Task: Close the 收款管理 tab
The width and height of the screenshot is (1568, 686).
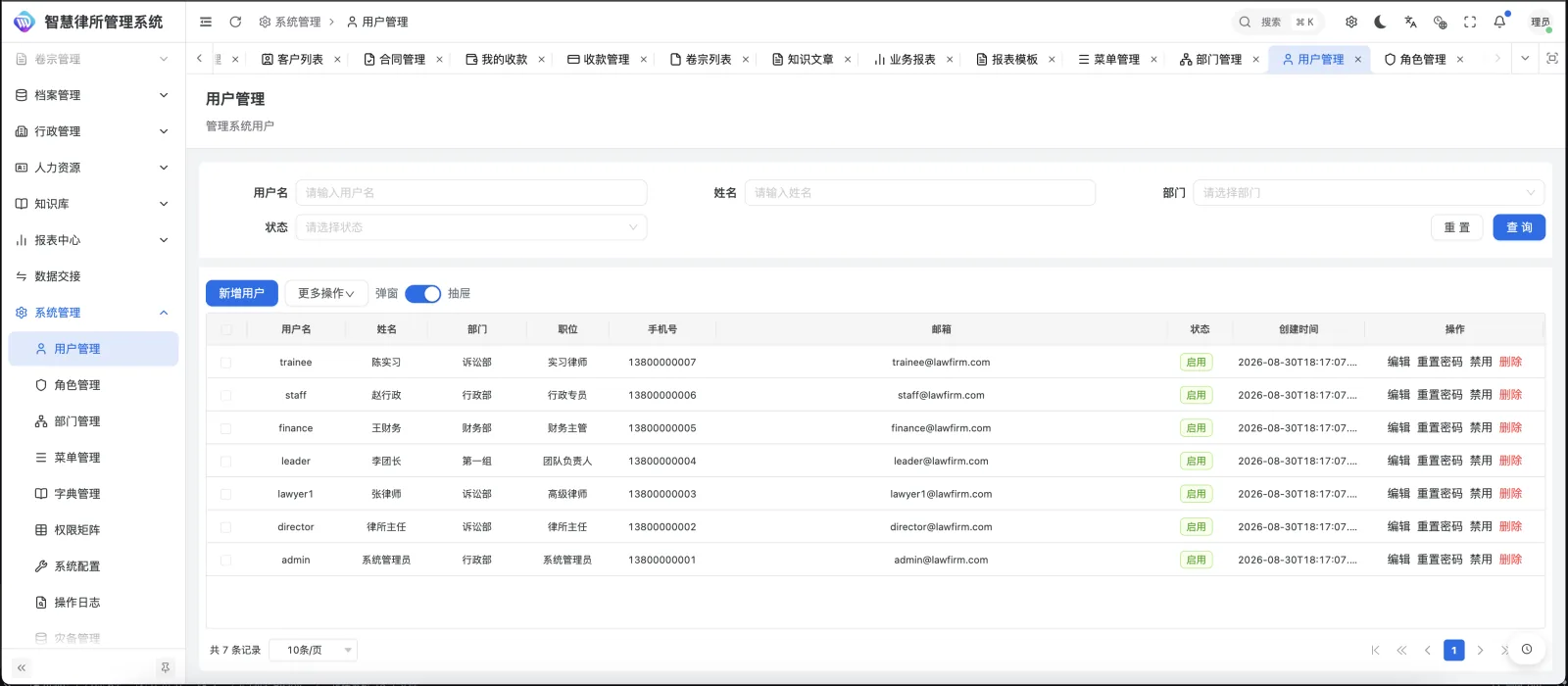Action: (x=644, y=60)
